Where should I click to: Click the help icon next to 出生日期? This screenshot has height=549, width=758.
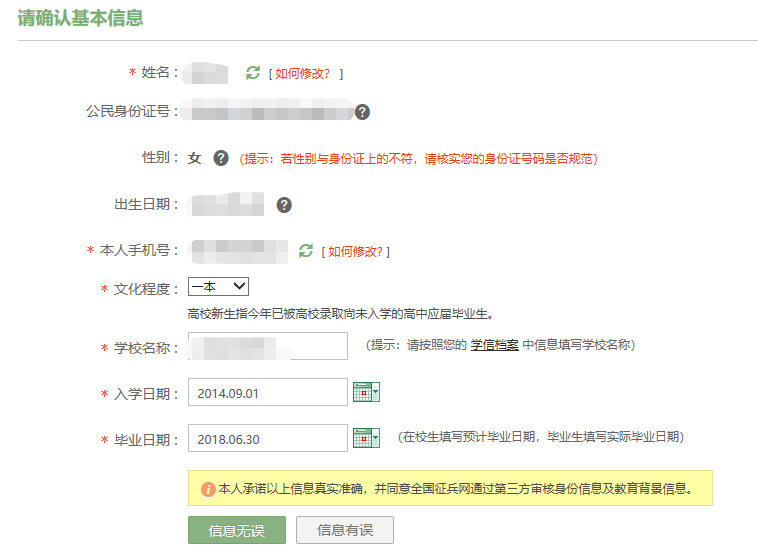[284, 205]
